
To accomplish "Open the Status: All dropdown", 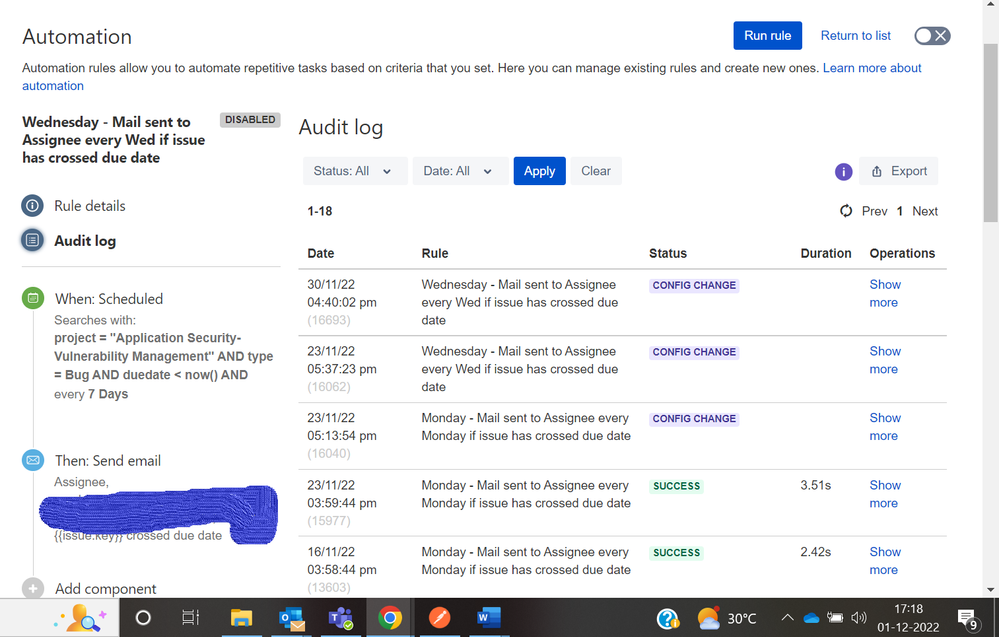I will coord(355,171).
